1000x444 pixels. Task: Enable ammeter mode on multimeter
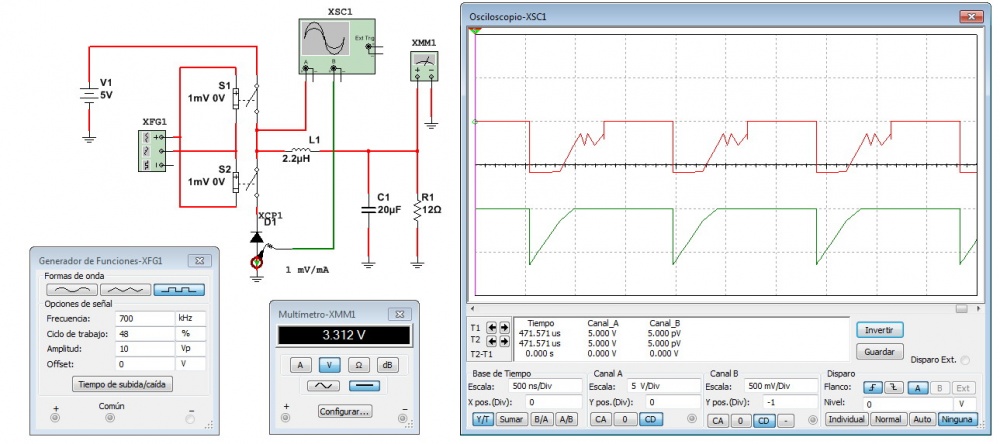pos(297,364)
